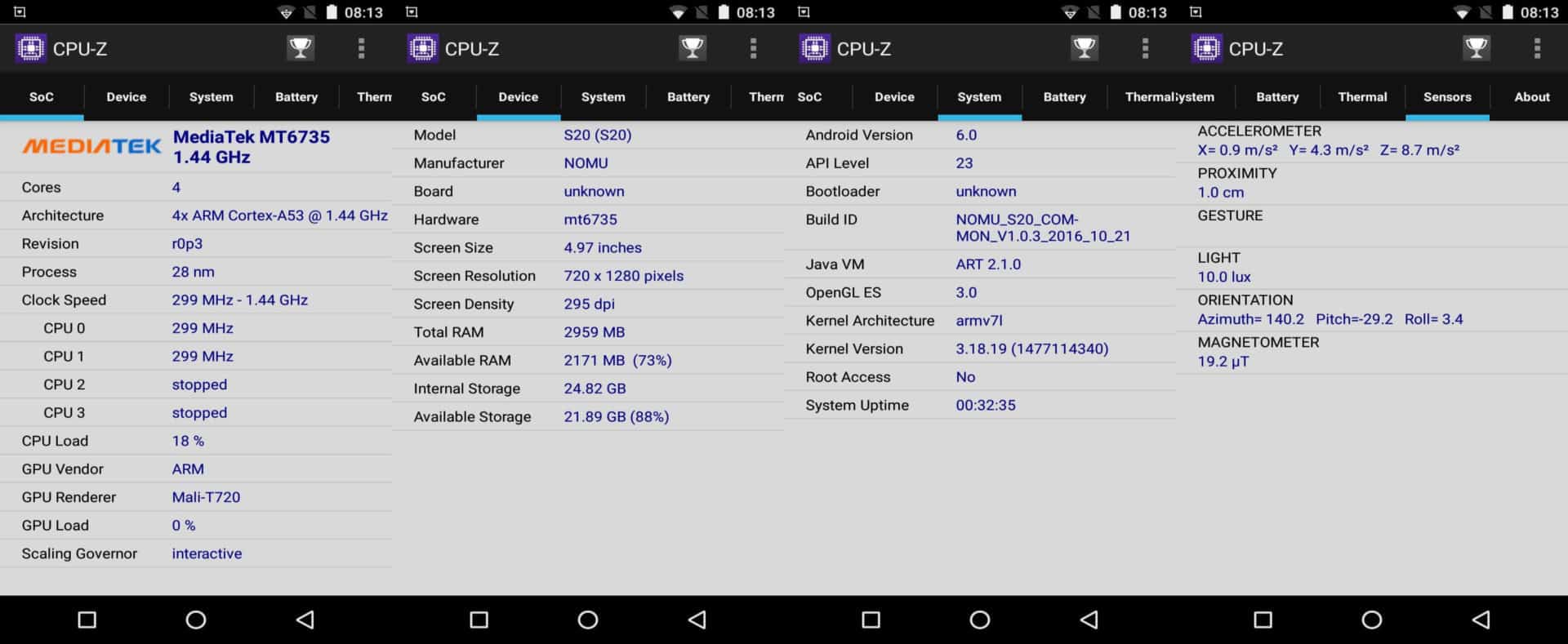Tap the trophy icon in the second CPU-Z screen
This screenshot has height=644, width=1568.
click(x=693, y=48)
